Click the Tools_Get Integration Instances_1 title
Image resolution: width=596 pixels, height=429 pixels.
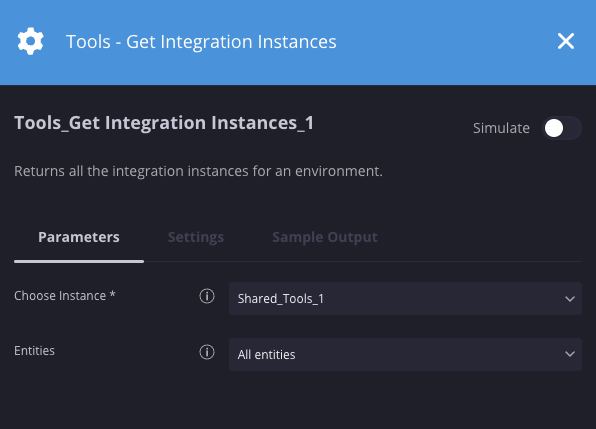(x=164, y=123)
